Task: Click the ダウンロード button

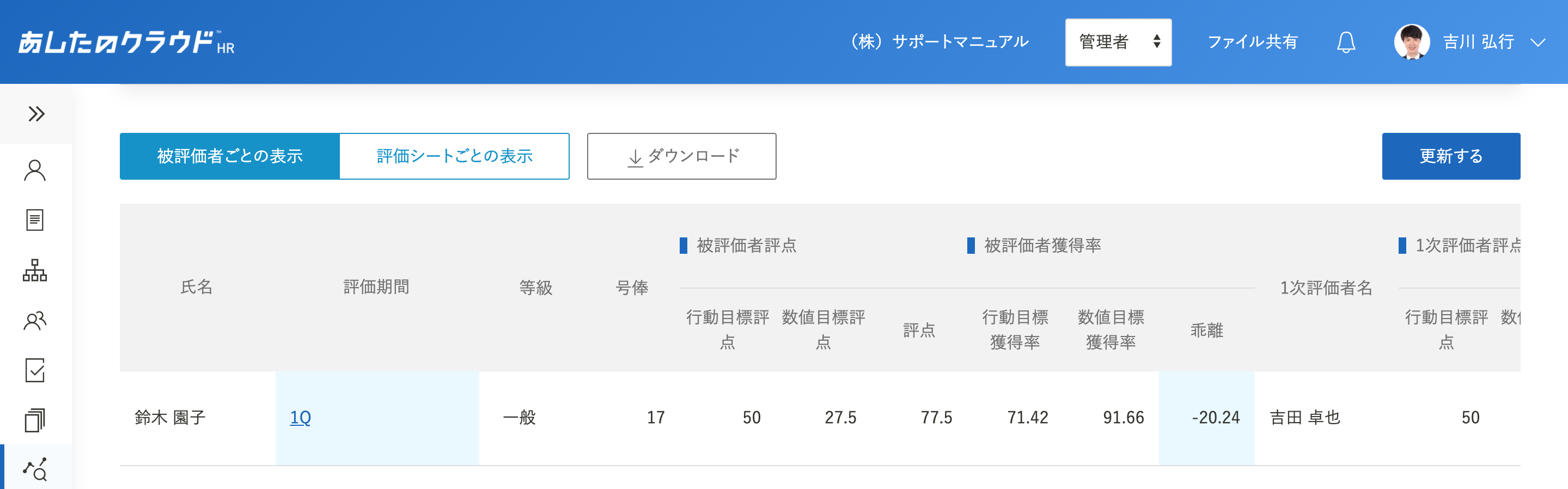Action: pyautogui.click(x=681, y=156)
